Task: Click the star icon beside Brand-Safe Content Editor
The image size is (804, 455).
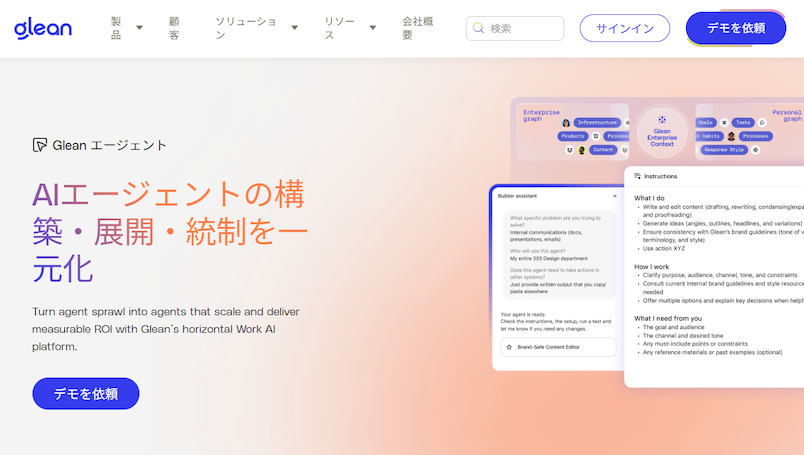Action: pyautogui.click(x=509, y=347)
